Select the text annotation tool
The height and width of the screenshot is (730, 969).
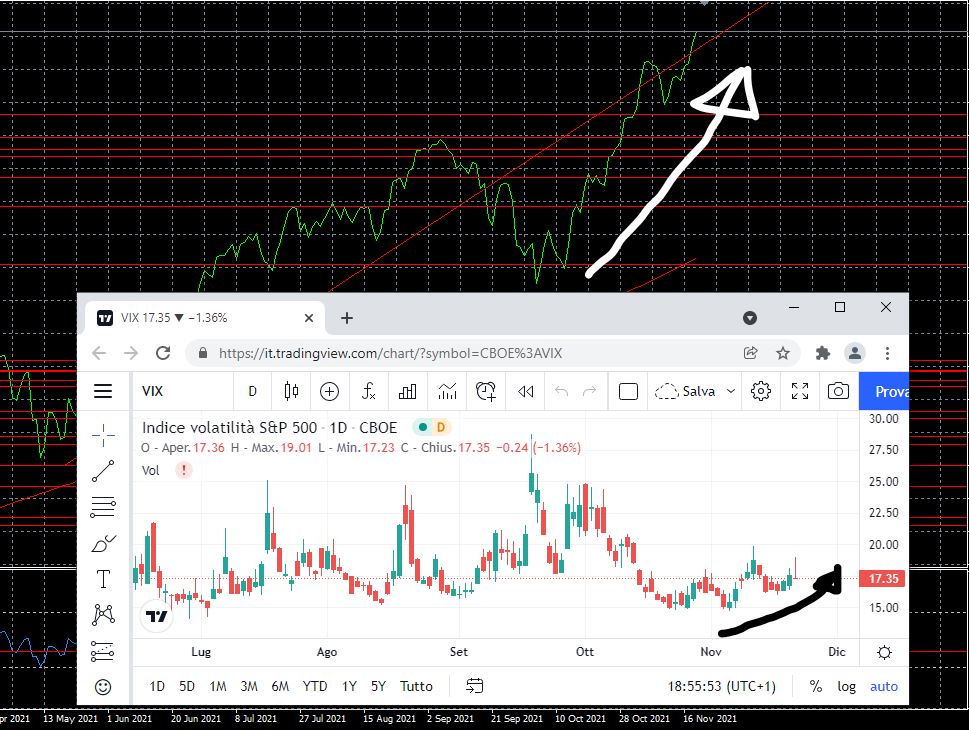pyautogui.click(x=103, y=579)
